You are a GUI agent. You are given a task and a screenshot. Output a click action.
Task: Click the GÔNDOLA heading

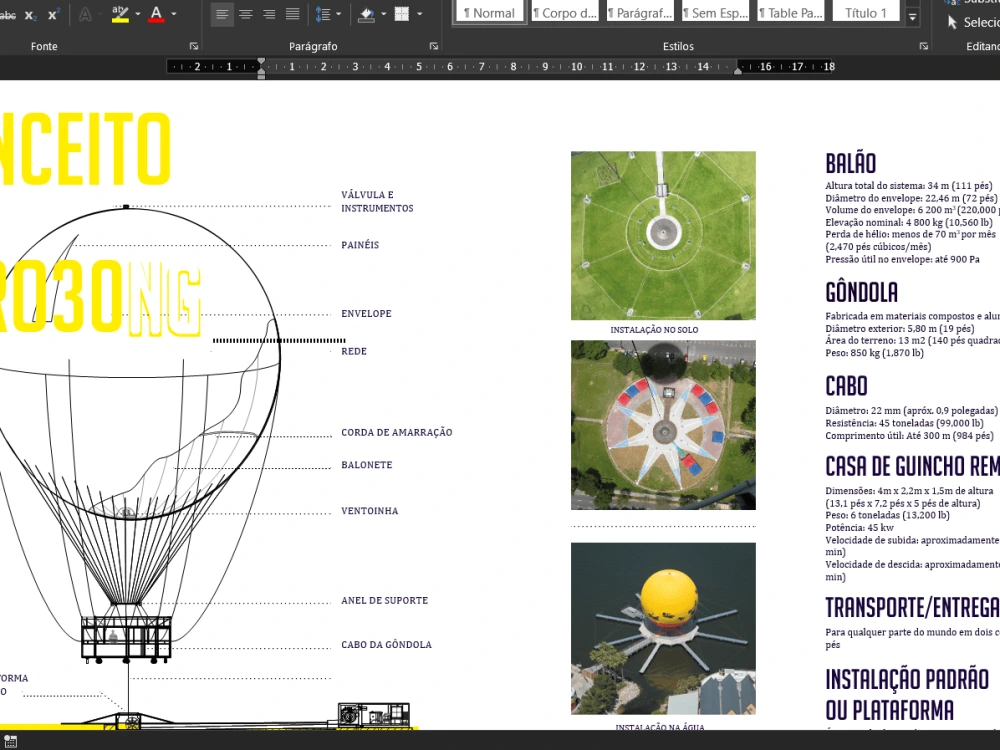pyautogui.click(x=861, y=293)
